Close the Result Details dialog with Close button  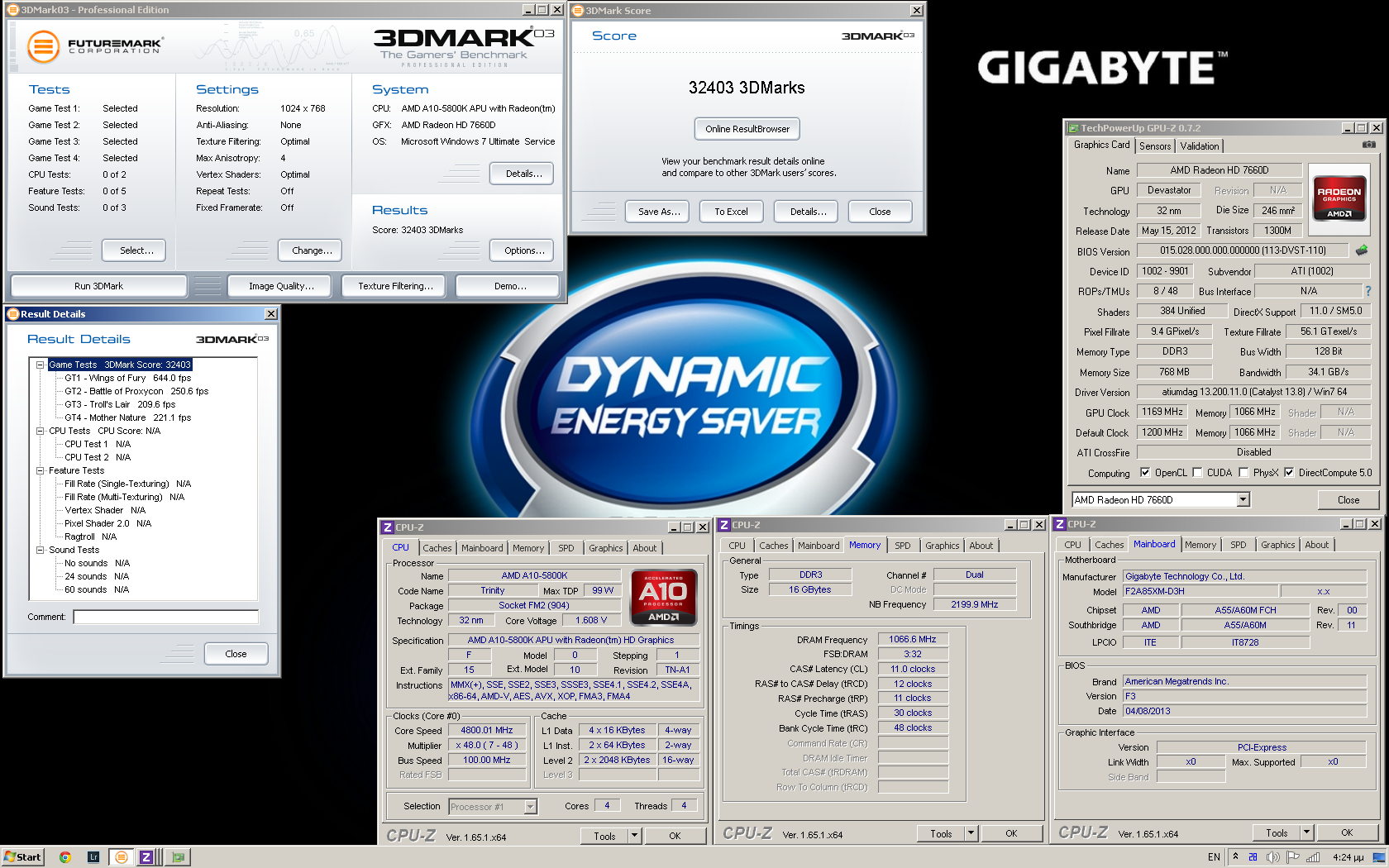(x=236, y=654)
